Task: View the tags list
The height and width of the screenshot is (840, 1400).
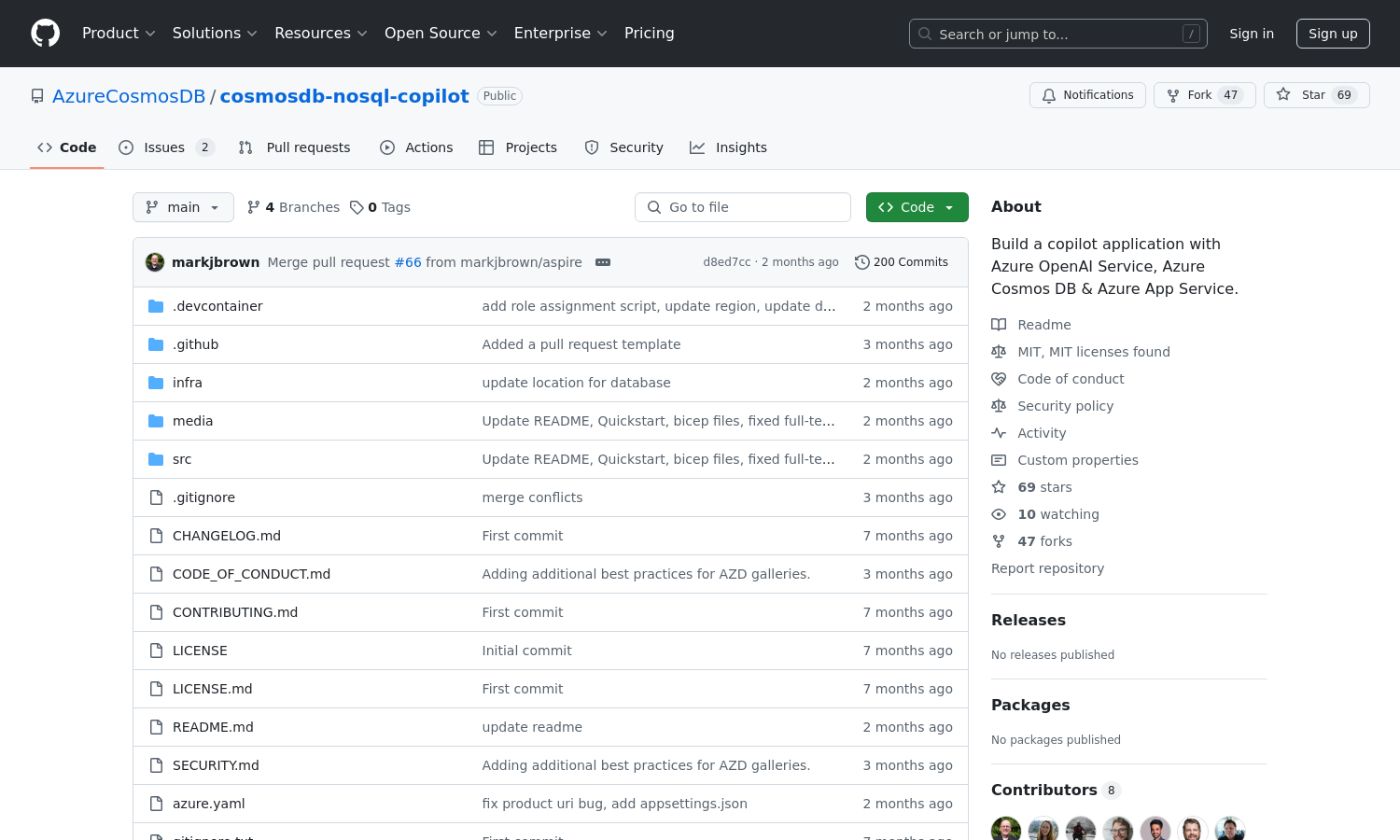Action: [381, 207]
